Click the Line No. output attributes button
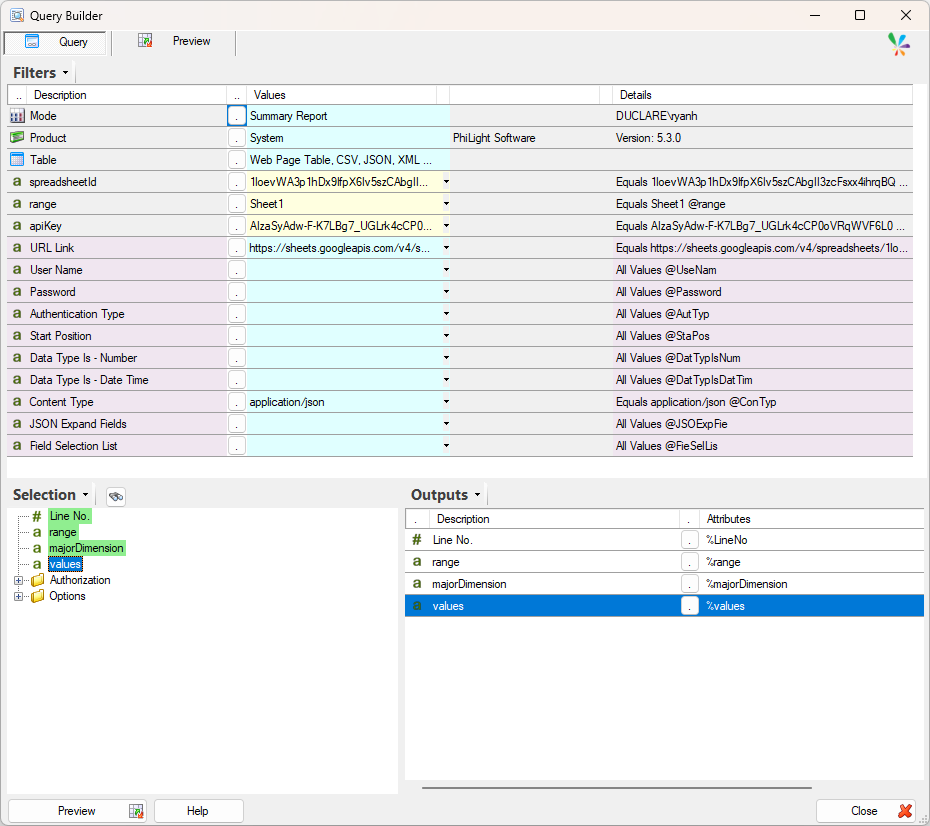Screen dimensions: 930x826 point(690,540)
